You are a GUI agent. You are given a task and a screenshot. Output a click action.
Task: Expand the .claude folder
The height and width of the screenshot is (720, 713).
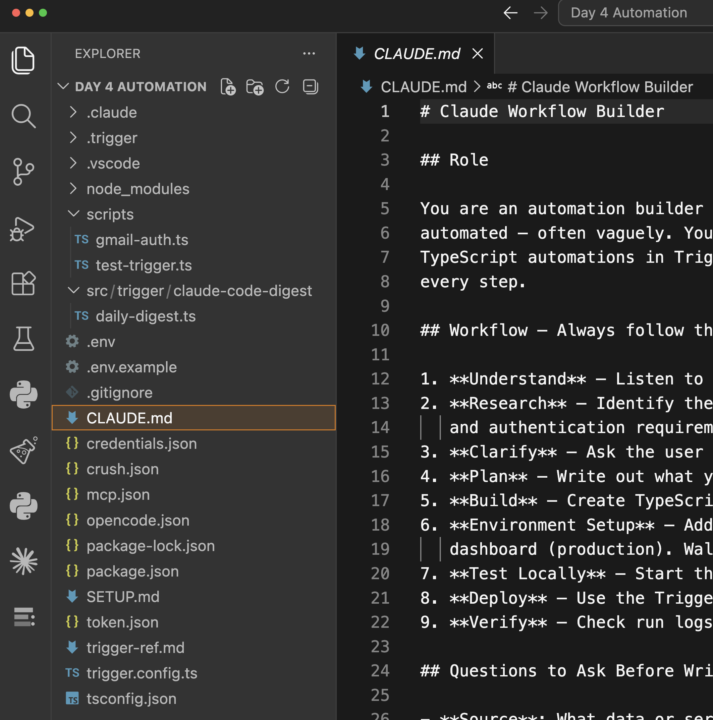[x=194, y=112]
